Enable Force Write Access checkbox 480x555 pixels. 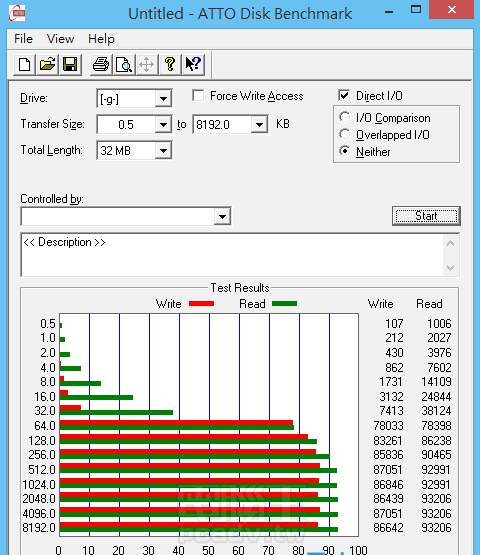coord(198,96)
